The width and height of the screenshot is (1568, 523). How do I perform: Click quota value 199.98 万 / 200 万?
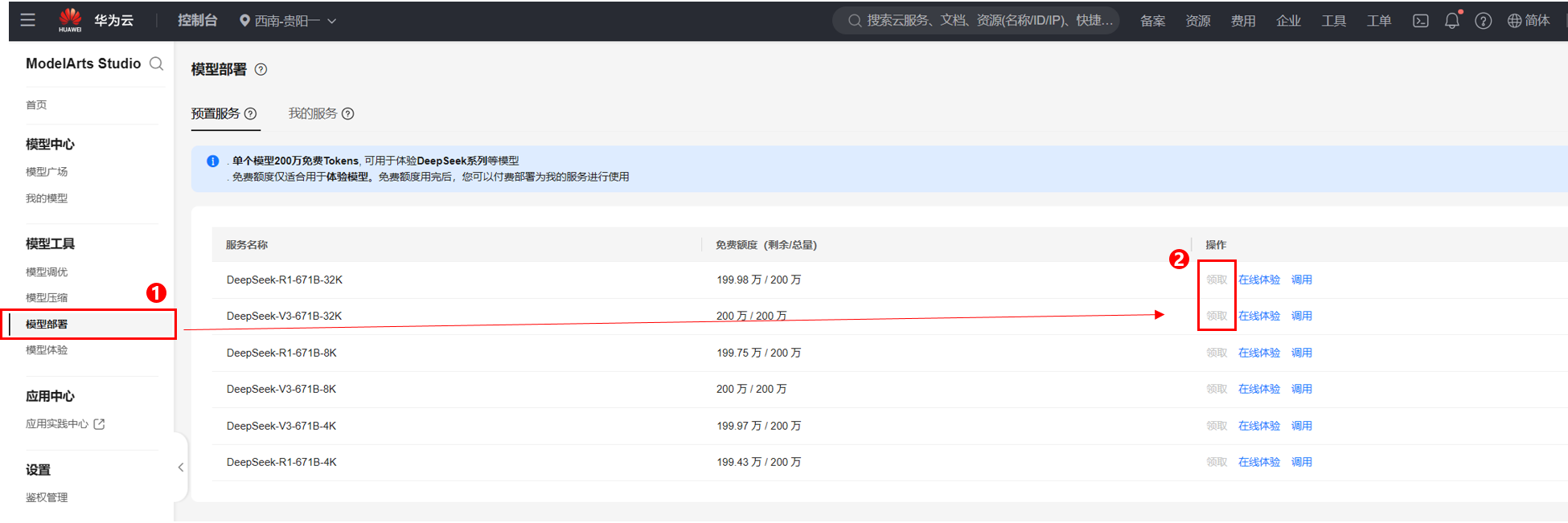tap(758, 280)
